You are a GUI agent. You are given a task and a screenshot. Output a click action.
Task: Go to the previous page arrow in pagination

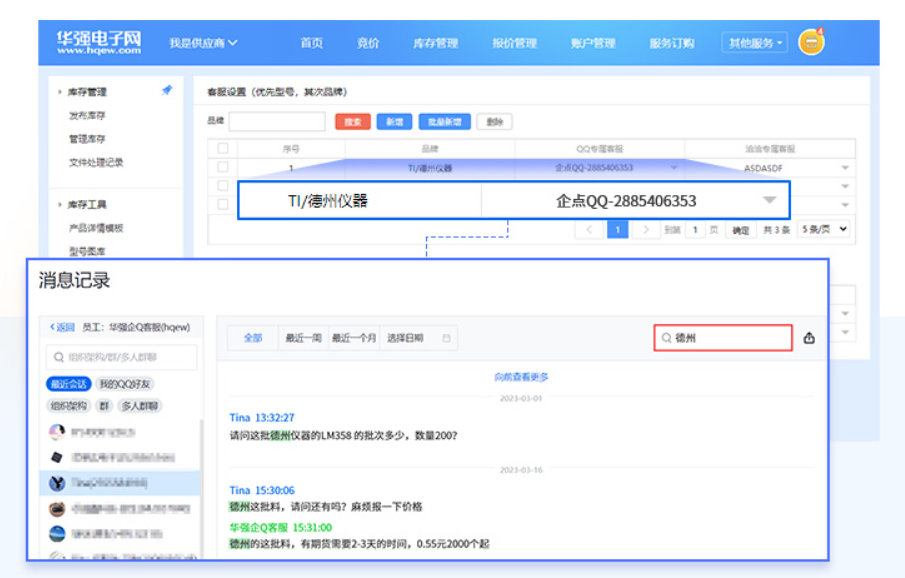point(590,230)
